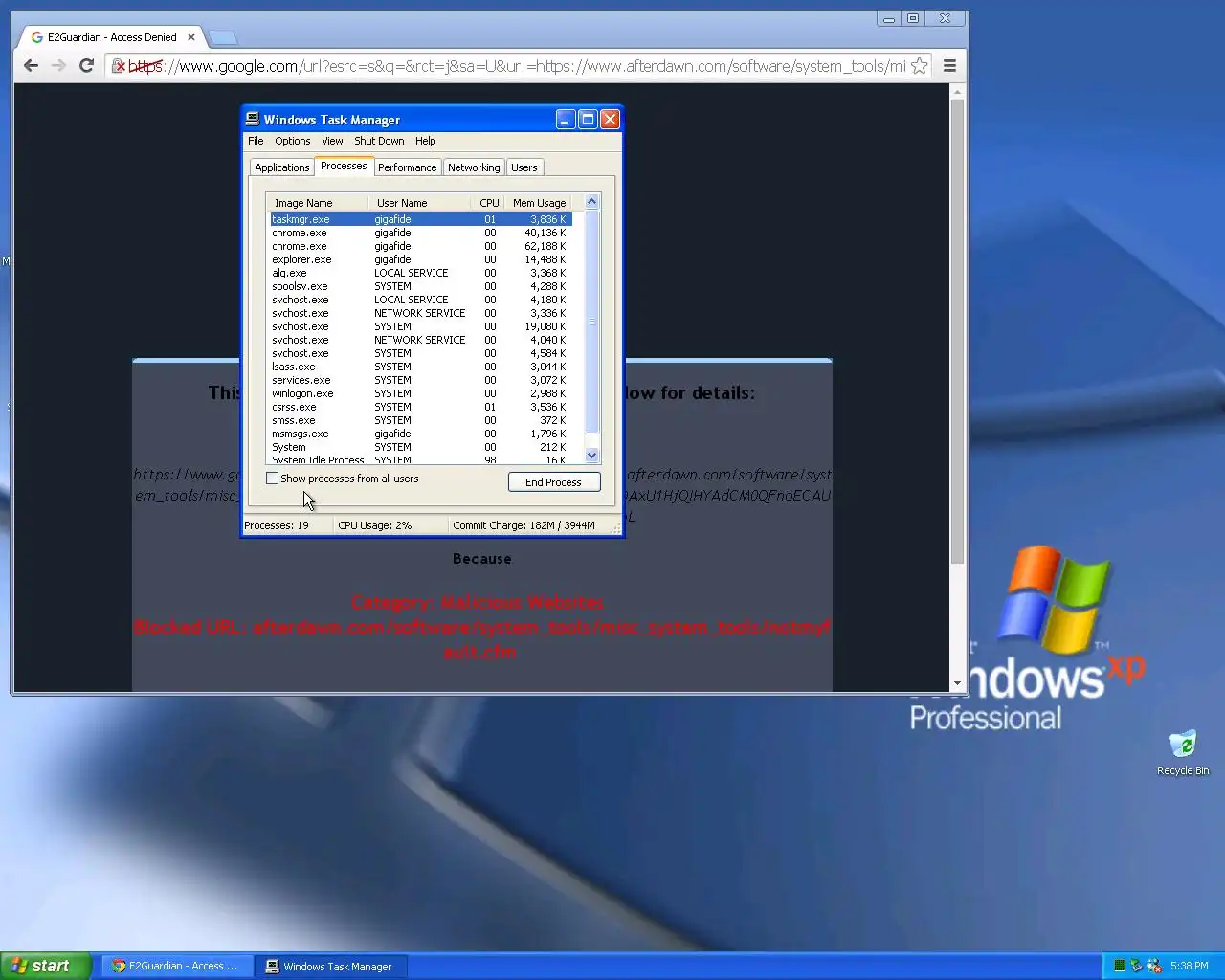
Task: Open View menu in Task Manager
Action: 332,141
